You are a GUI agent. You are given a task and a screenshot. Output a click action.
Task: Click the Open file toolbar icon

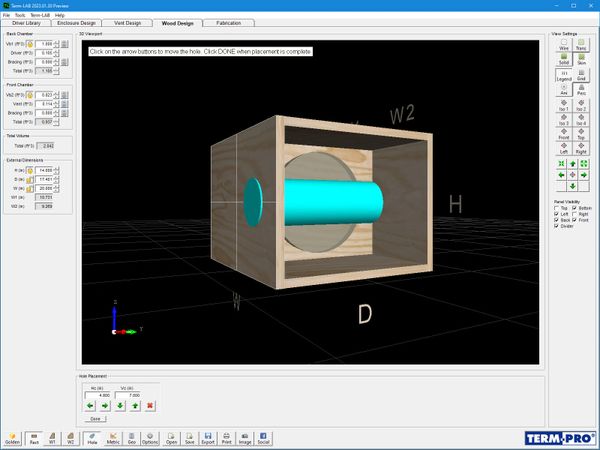[x=171, y=439]
